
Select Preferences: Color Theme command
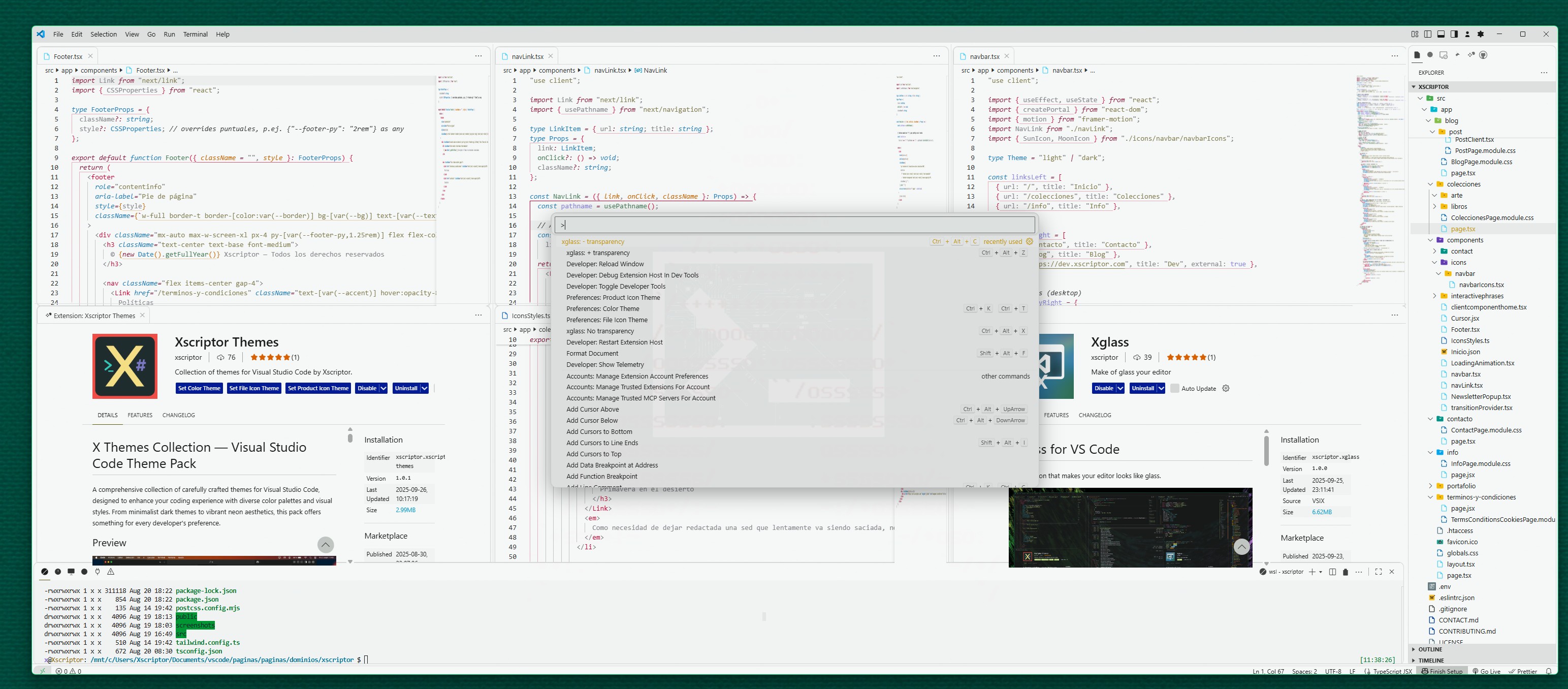coord(602,308)
